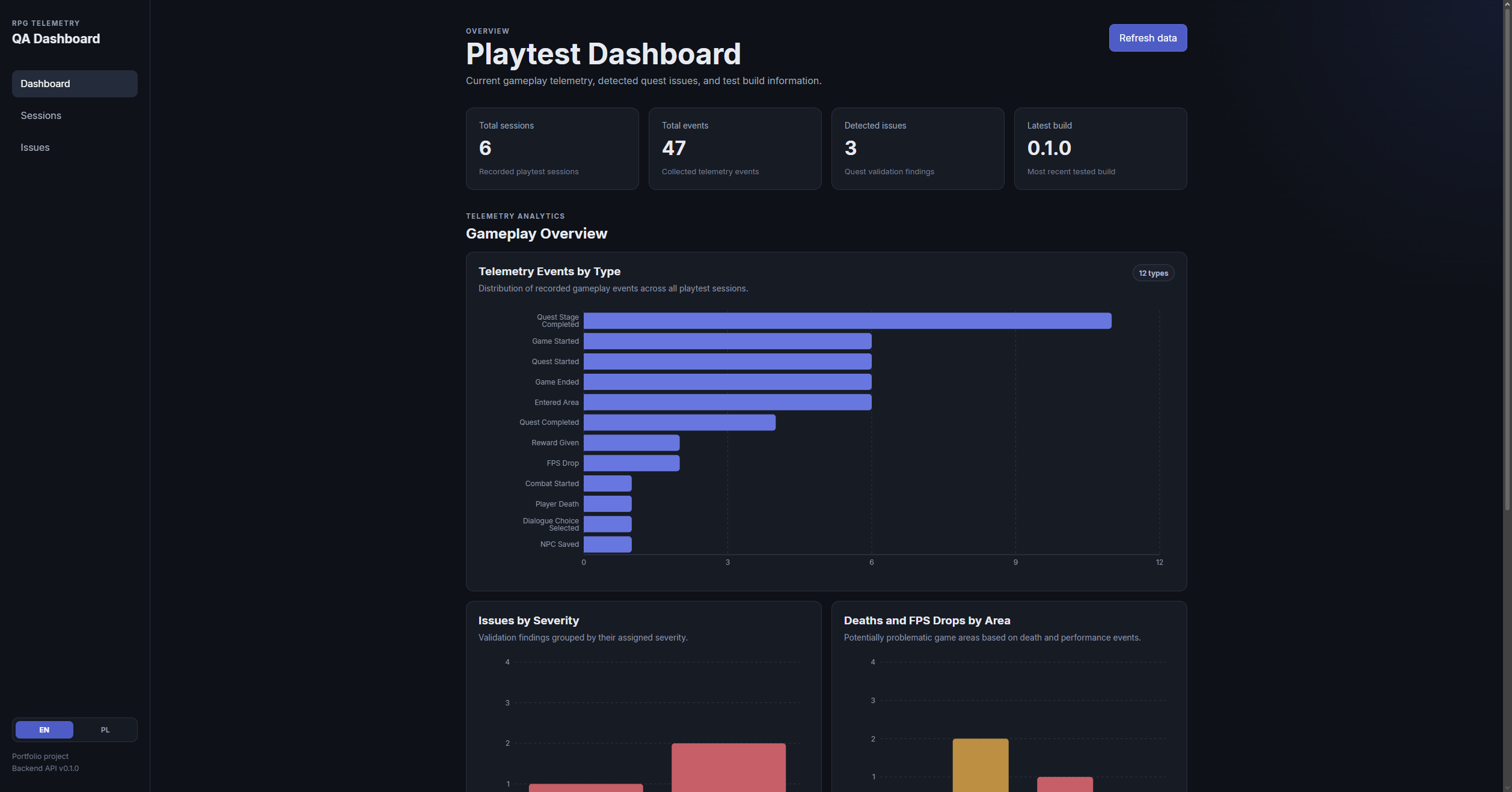Image resolution: width=1512 pixels, height=792 pixels.
Task: Go to the Sessions page
Action: click(x=75, y=115)
